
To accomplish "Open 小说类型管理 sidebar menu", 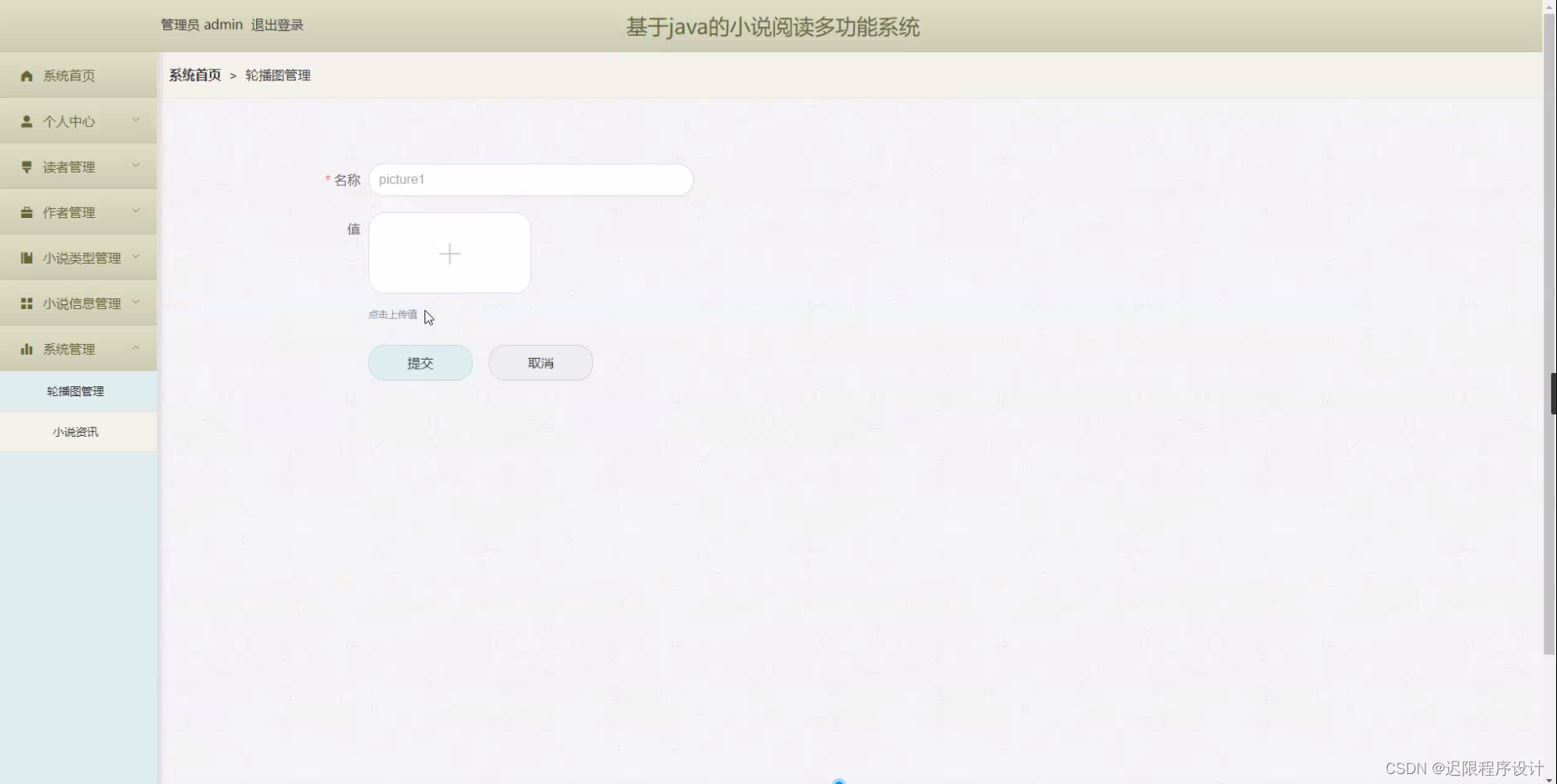I will 79,258.
